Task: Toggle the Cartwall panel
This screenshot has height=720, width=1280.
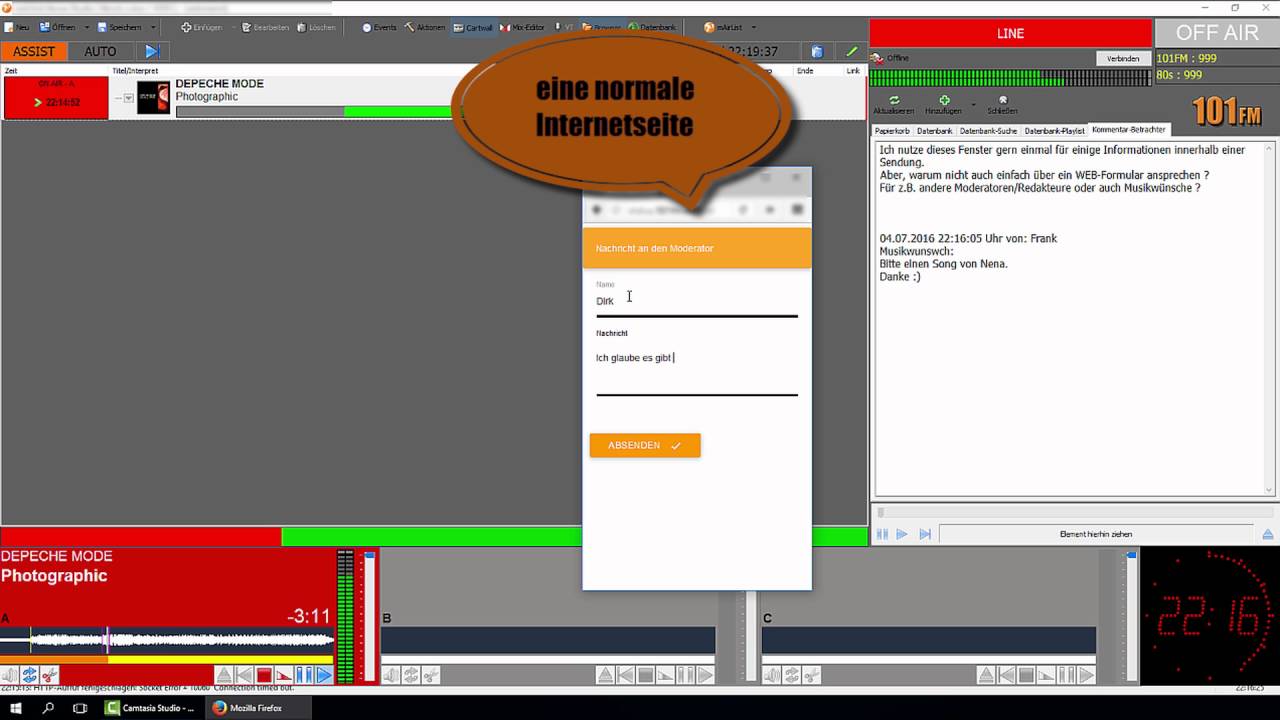Action: (x=472, y=27)
